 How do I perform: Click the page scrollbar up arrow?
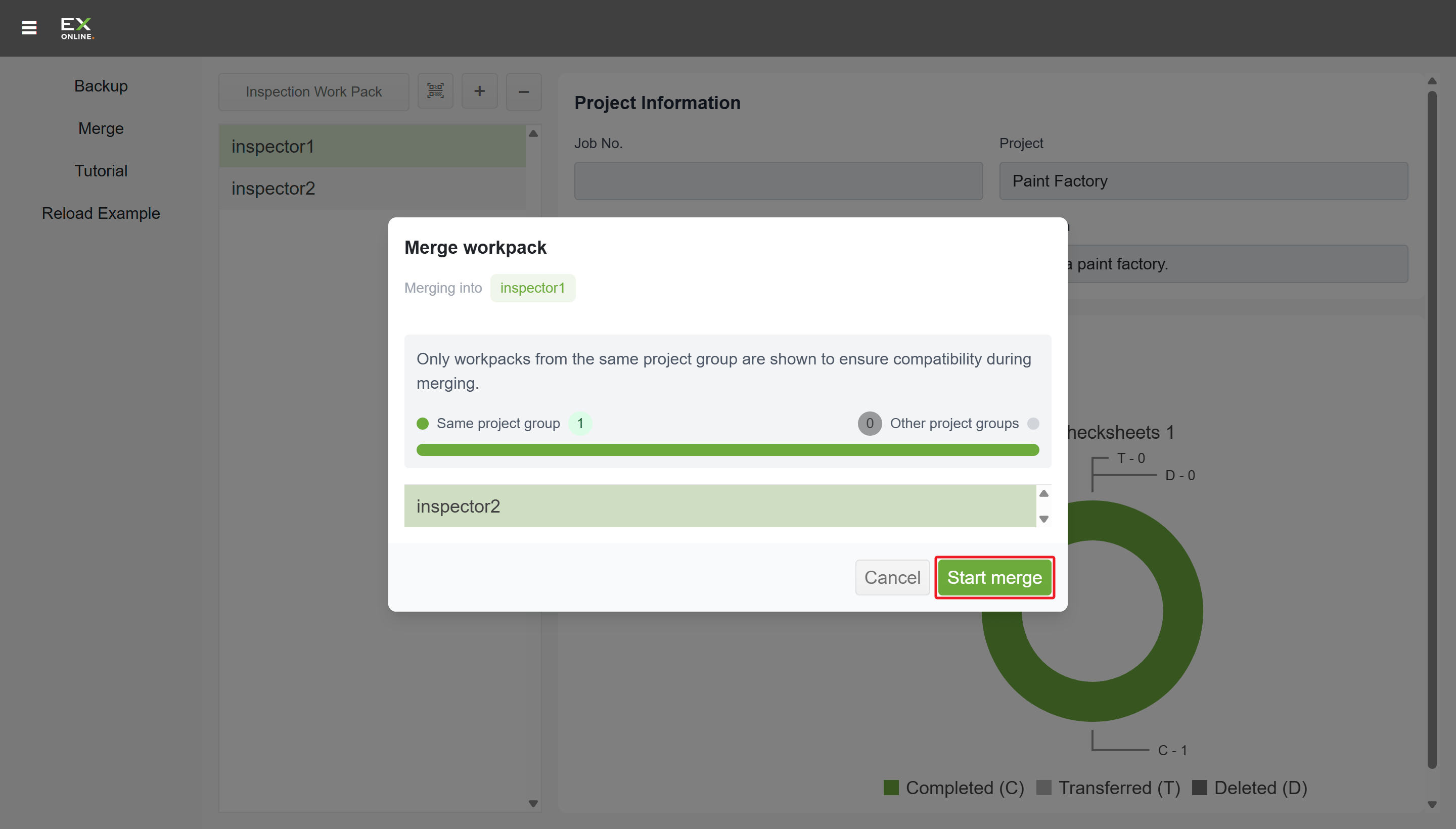coord(1432,81)
